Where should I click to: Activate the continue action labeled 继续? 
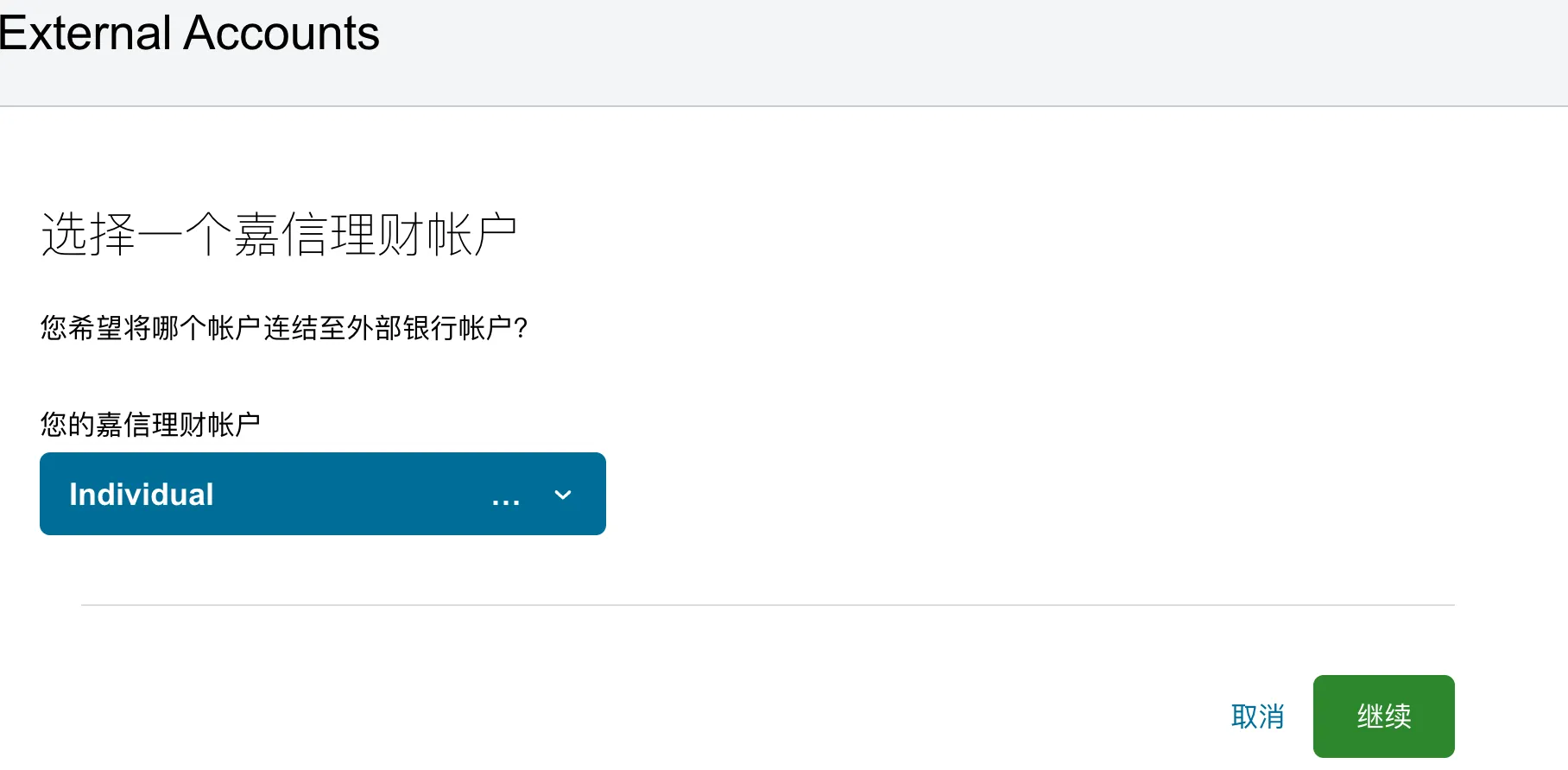pyautogui.click(x=1383, y=716)
